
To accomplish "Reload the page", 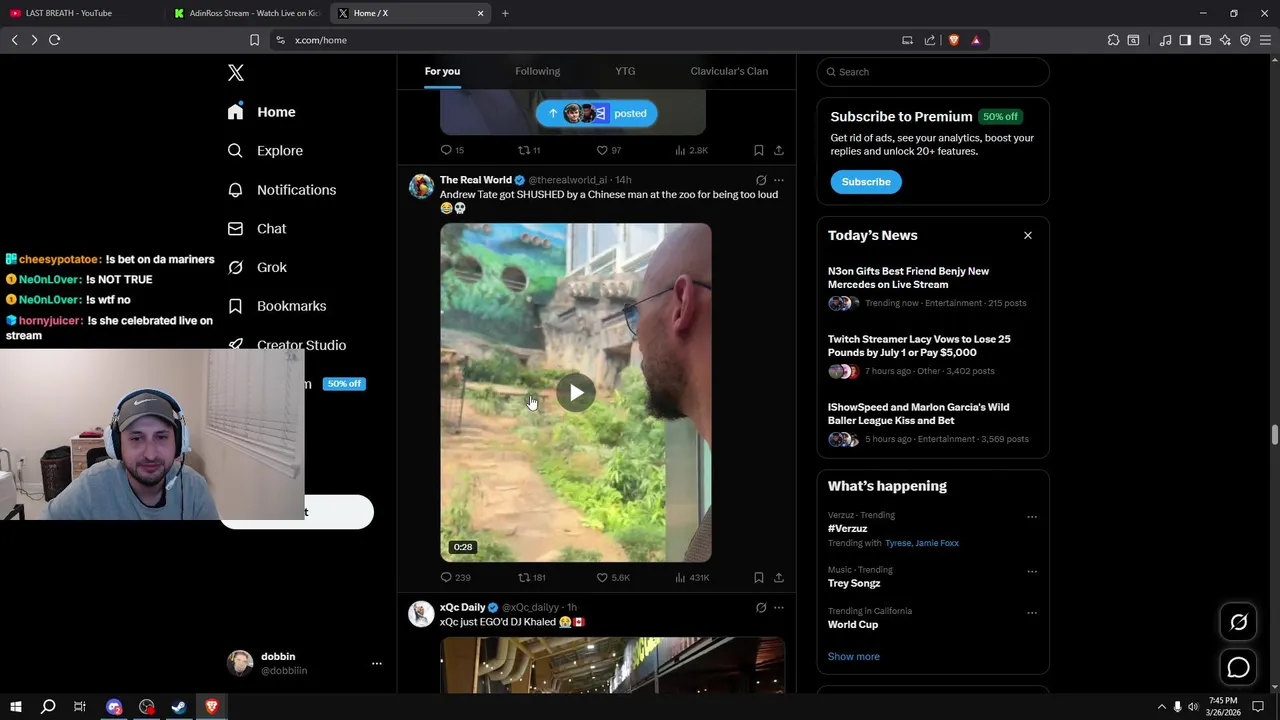I will (x=54, y=40).
